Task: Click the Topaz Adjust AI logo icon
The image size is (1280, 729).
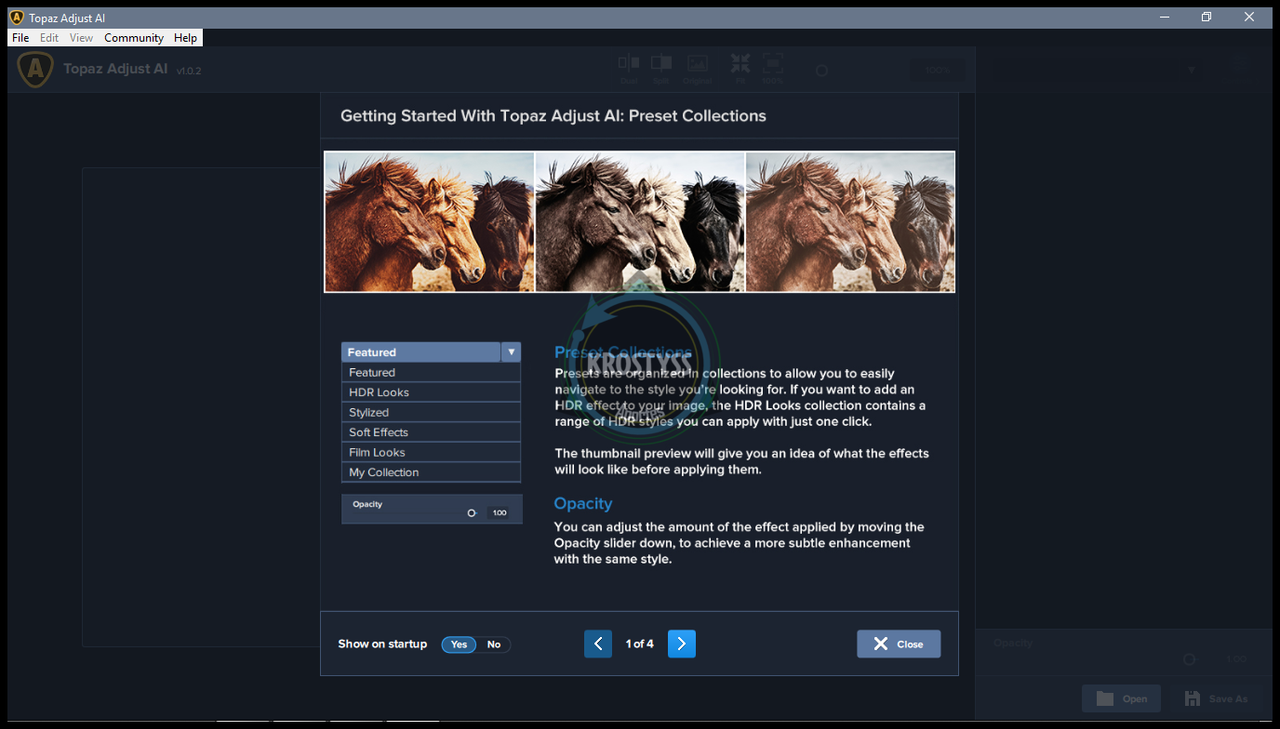Action: (36, 69)
